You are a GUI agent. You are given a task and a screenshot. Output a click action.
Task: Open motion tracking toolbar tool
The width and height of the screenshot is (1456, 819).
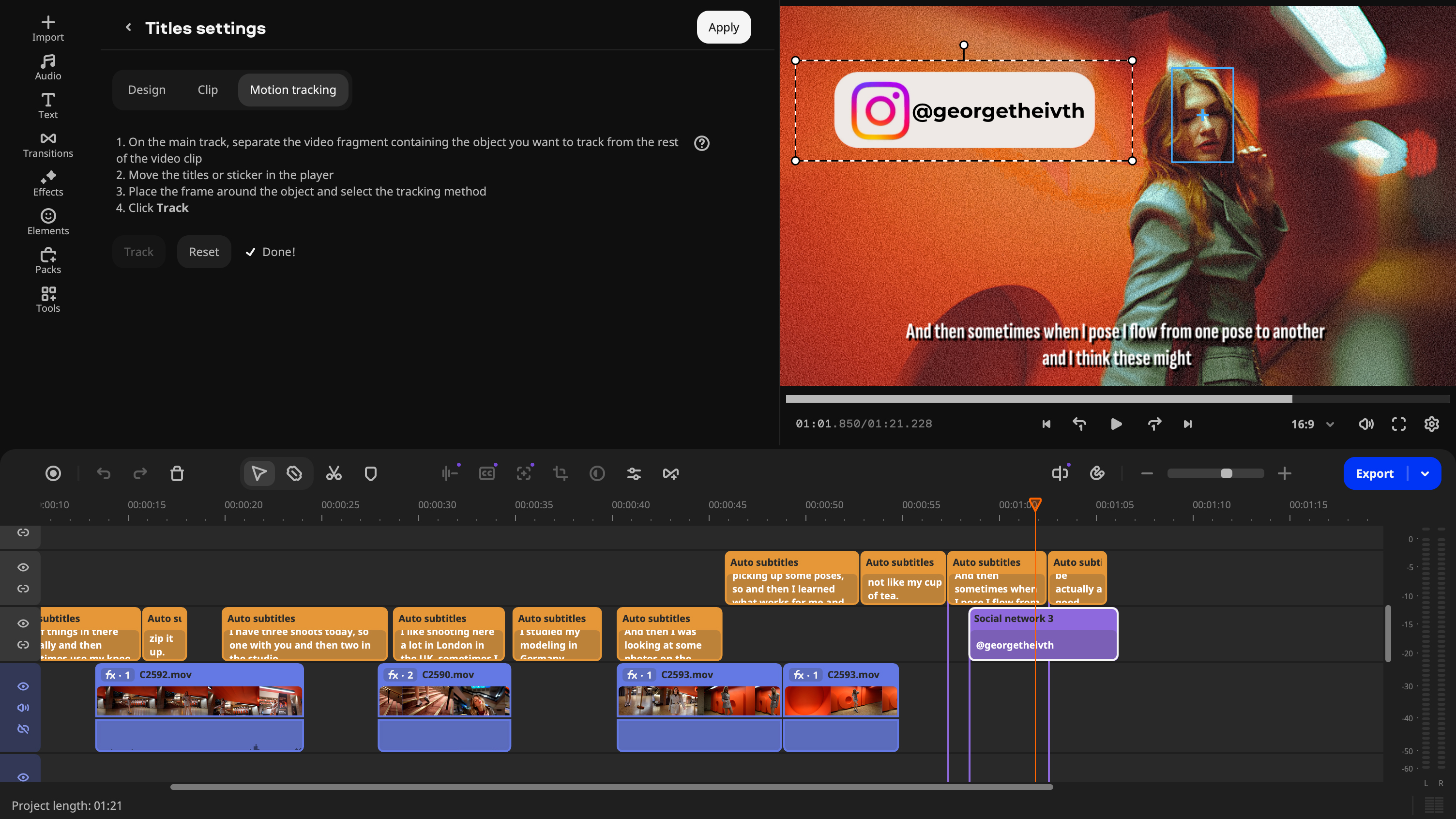click(524, 473)
